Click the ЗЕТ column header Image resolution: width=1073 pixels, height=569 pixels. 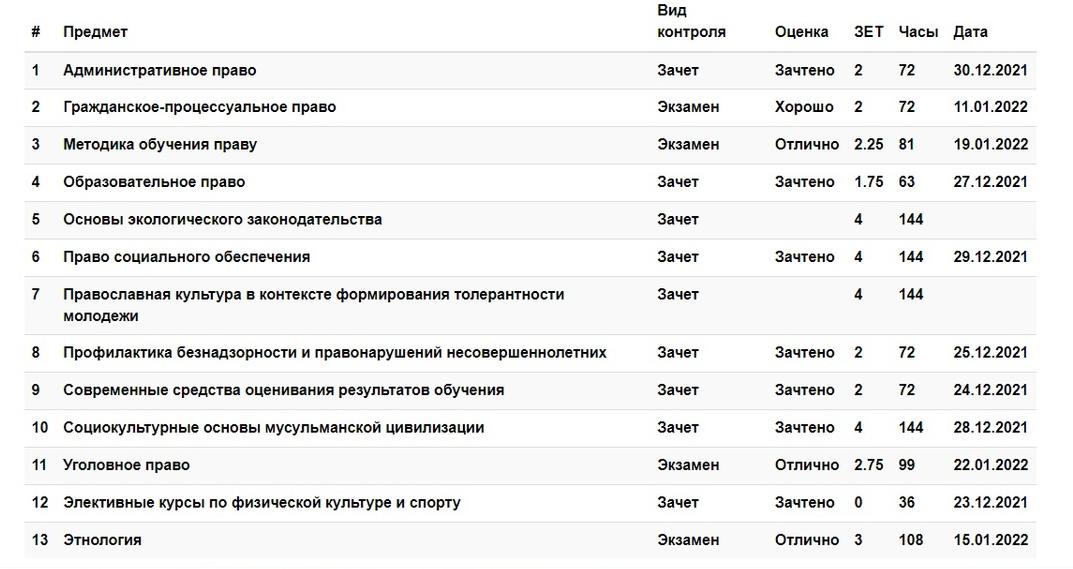869,31
